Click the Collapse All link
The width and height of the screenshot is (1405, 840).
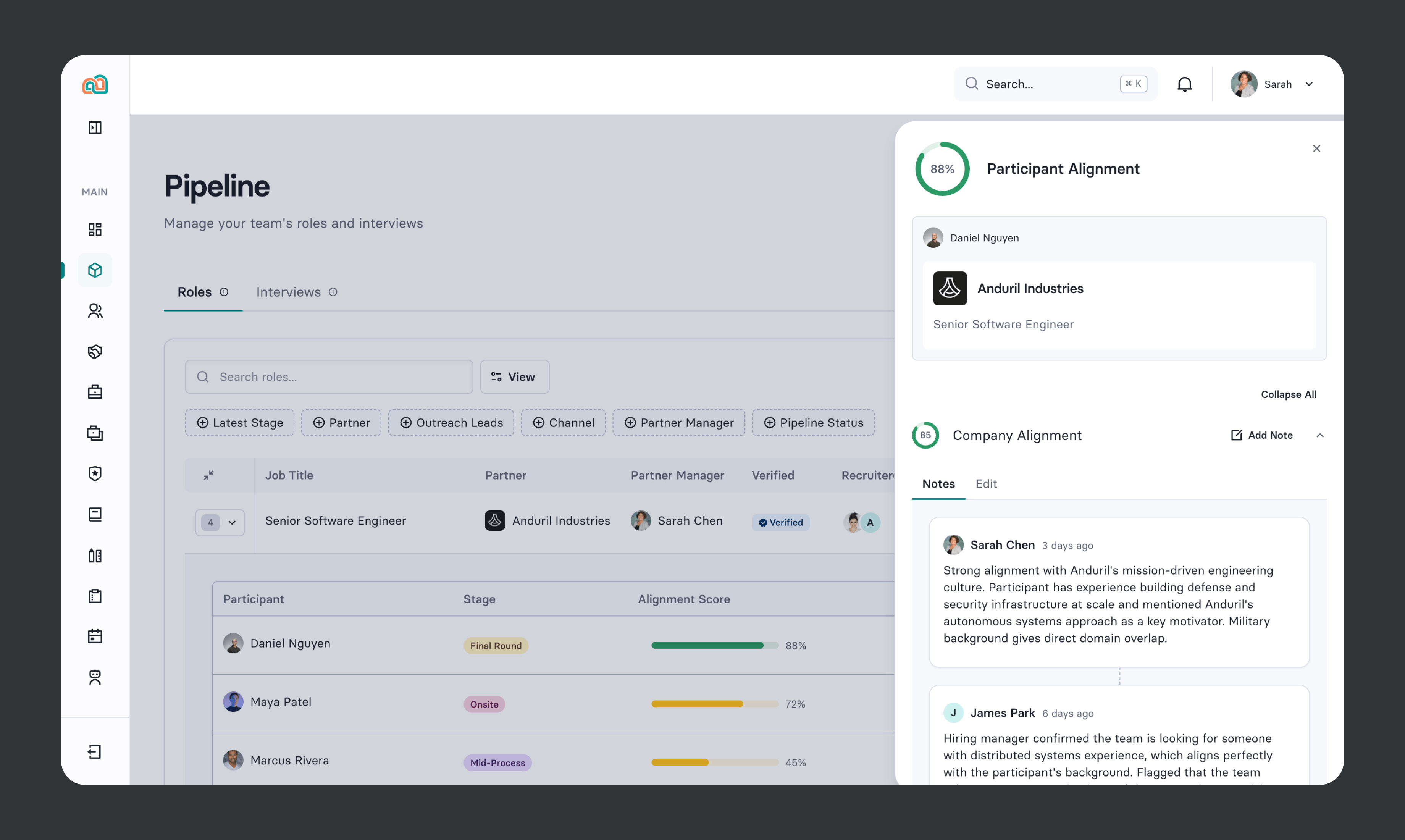[1289, 394]
